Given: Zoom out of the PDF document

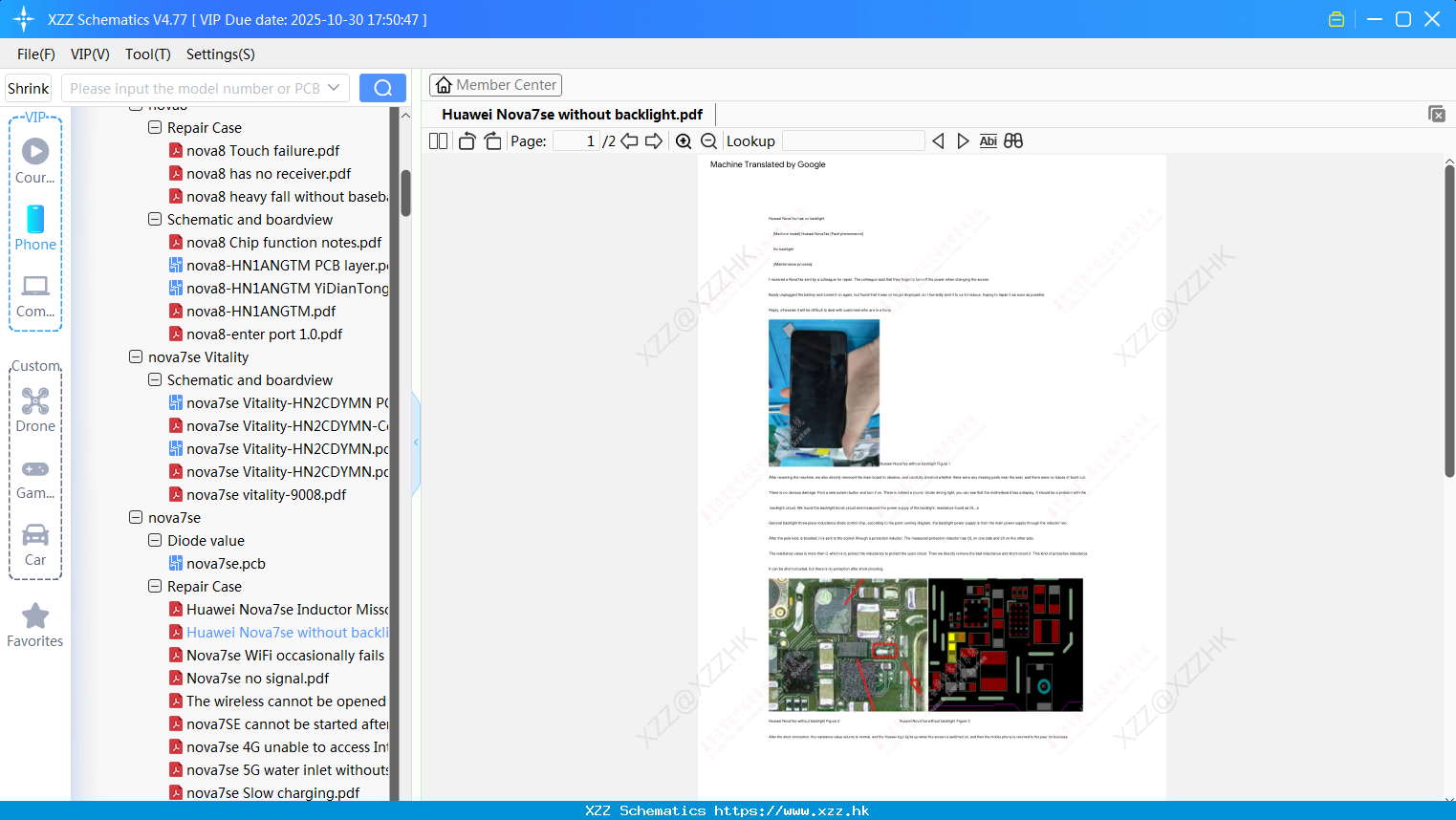Looking at the screenshot, I should pyautogui.click(x=708, y=141).
